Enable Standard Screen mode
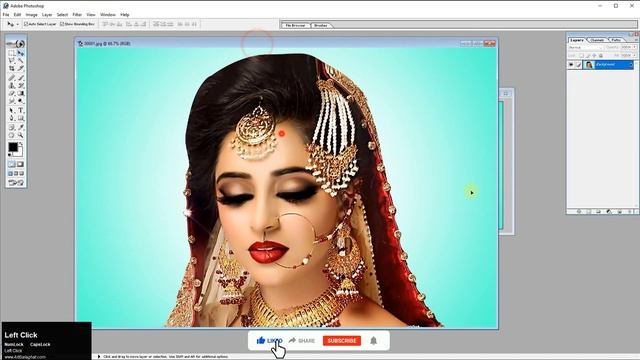The image size is (640, 360). click(x=10, y=173)
